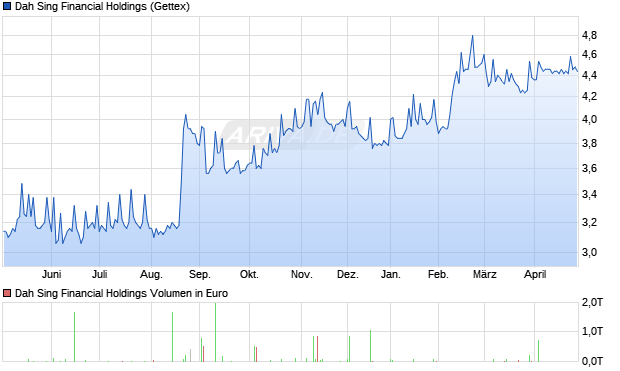The width and height of the screenshot is (620, 371).
Task: Click the 3,2 price axis value
Action: coord(590,223)
